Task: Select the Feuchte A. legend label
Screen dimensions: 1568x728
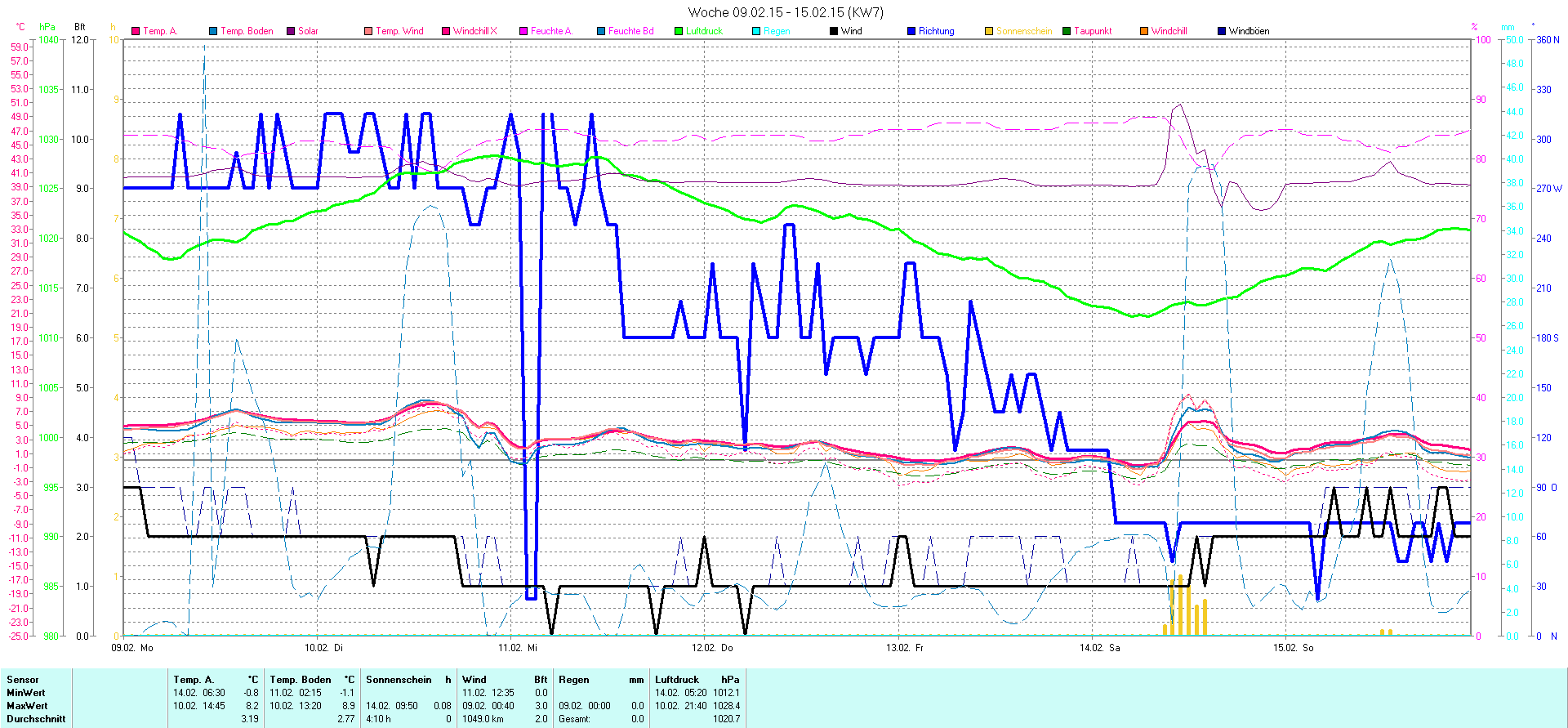Action: coord(551,31)
